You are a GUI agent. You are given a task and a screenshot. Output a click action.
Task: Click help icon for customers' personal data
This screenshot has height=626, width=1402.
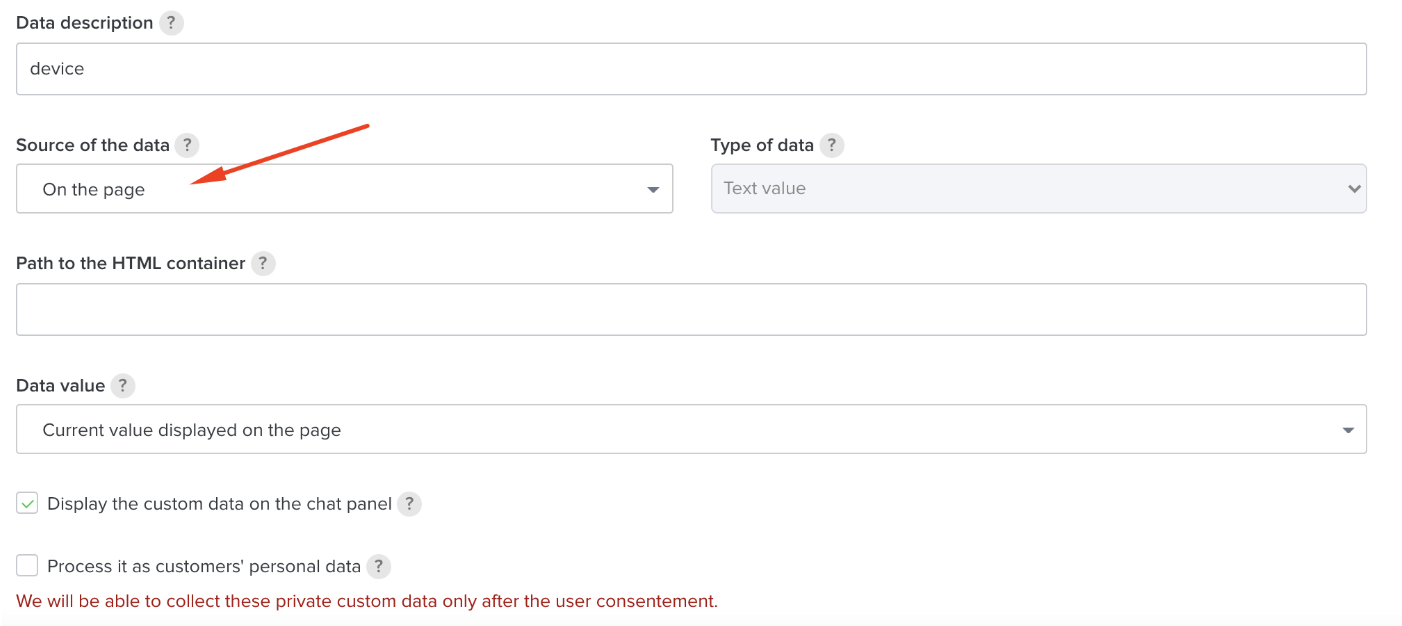click(x=378, y=567)
